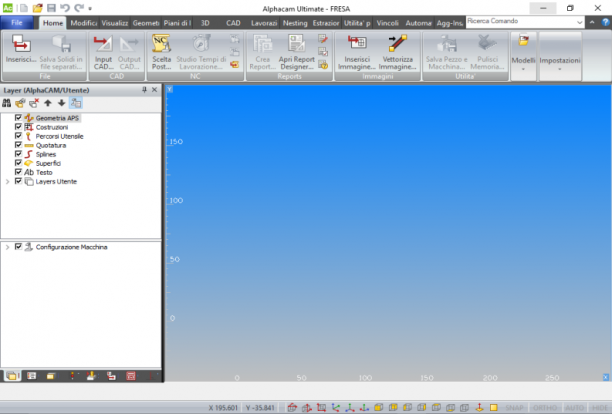Click Save icon in quick access toolbar

click(x=51, y=8)
